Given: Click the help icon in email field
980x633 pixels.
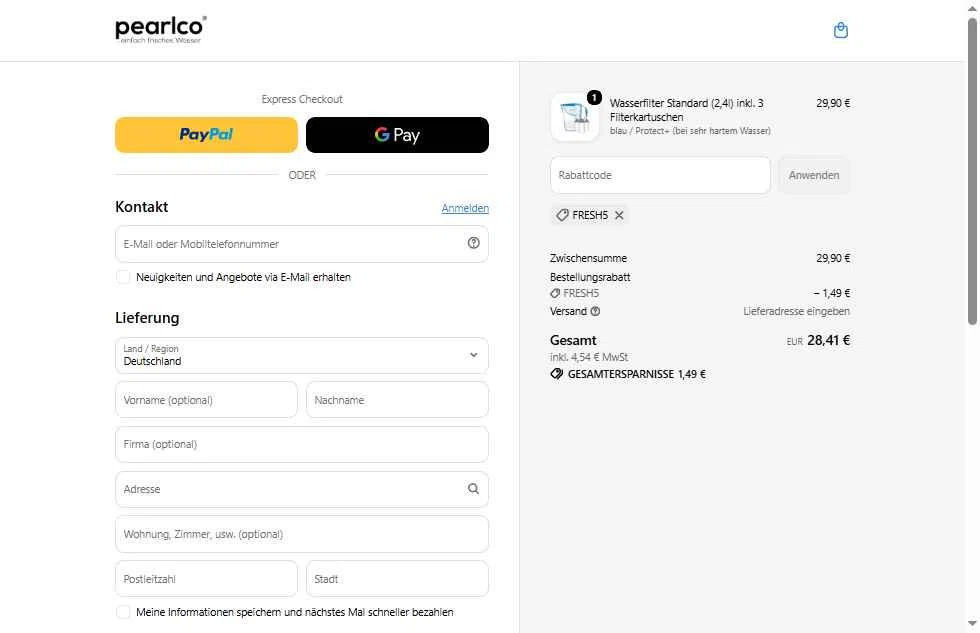Looking at the screenshot, I should pos(473,243).
